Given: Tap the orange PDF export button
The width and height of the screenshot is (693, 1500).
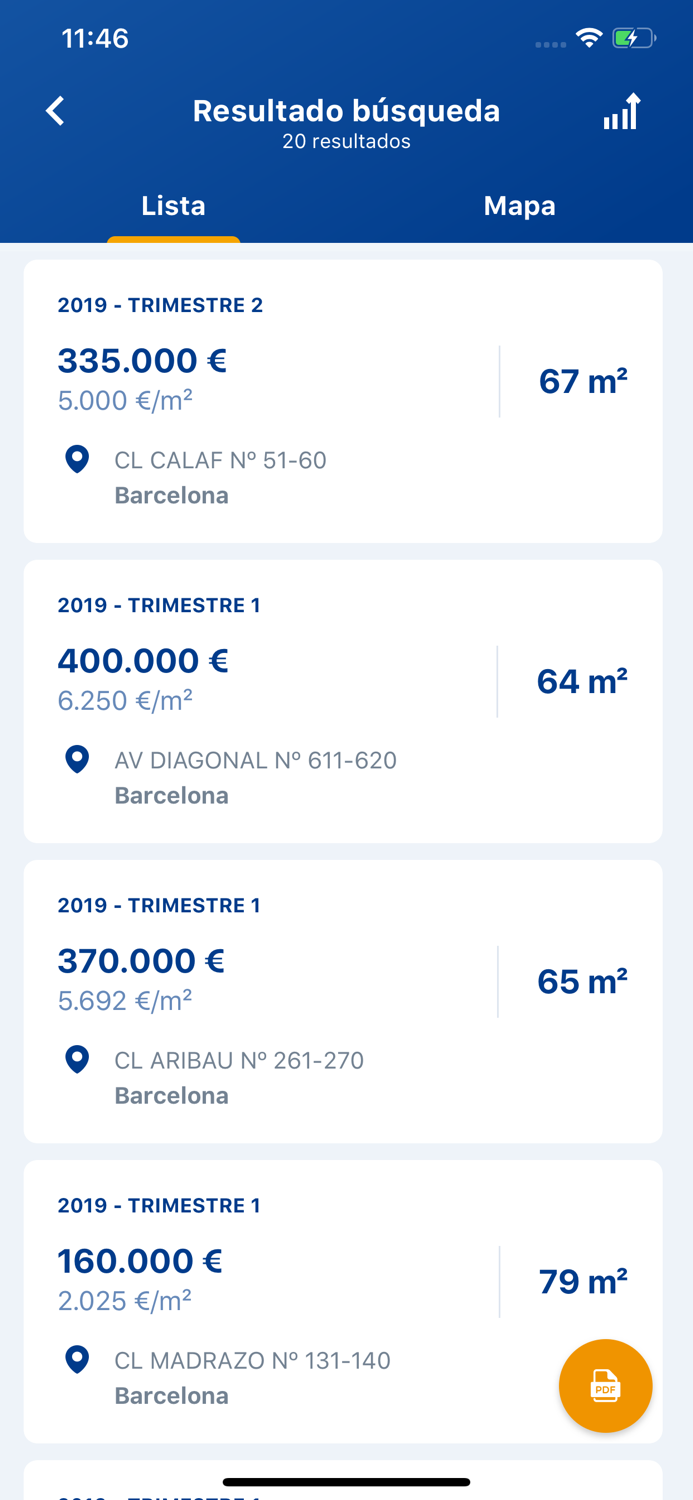Looking at the screenshot, I should pos(605,1386).
